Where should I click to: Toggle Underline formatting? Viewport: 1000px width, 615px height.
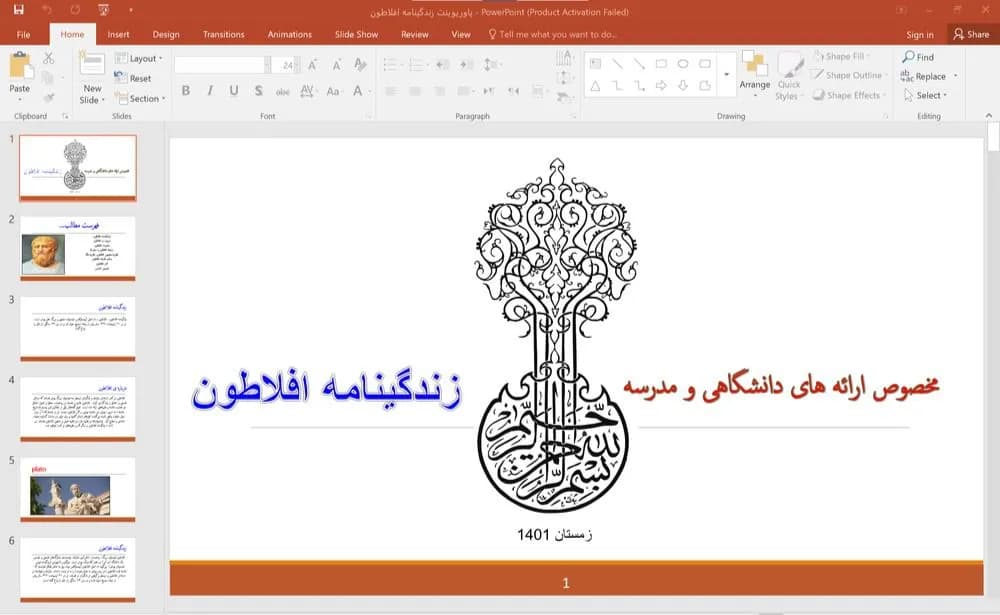click(234, 91)
